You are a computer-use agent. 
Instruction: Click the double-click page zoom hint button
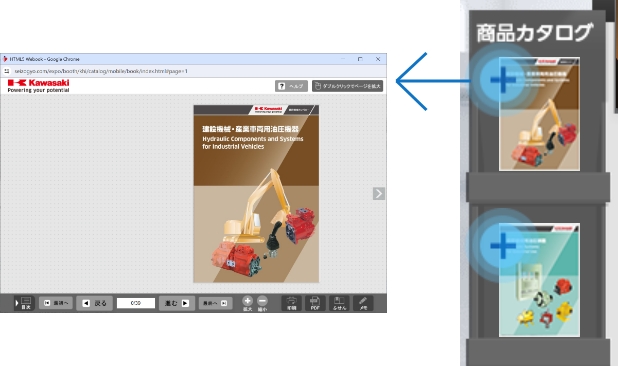pyautogui.click(x=347, y=86)
